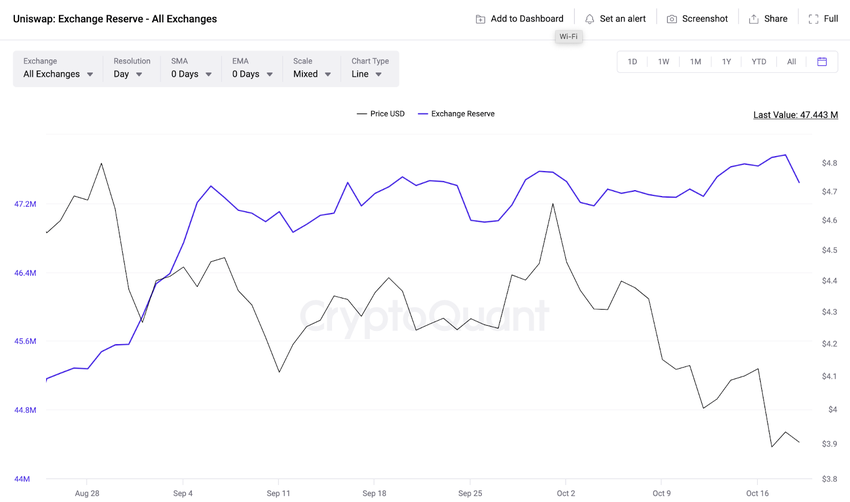This screenshot has height=502, width=850.
Task: Click the Add to Dashboard icon
Action: coord(480,19)
